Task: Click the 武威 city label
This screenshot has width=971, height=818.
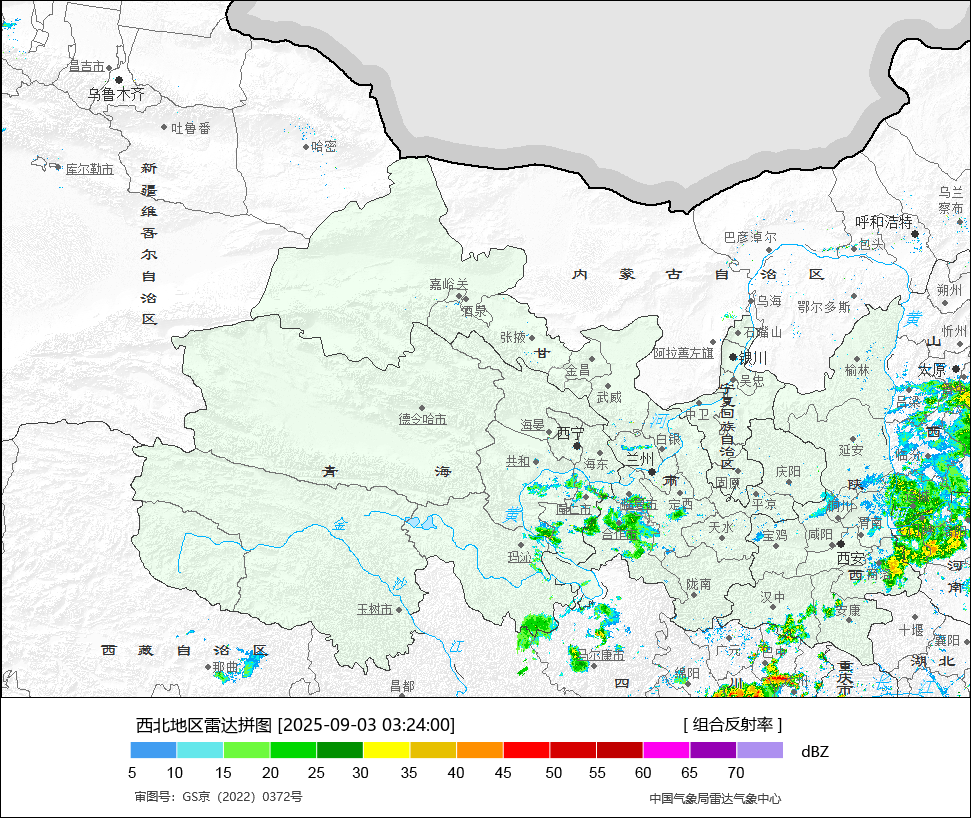Action: pyautogui.click(x=609, y=397)
